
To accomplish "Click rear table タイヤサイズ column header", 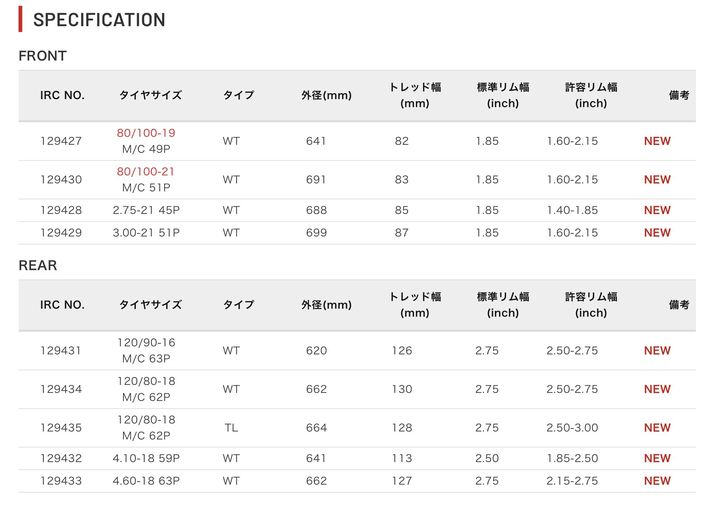I will click(x=151, y=305).
